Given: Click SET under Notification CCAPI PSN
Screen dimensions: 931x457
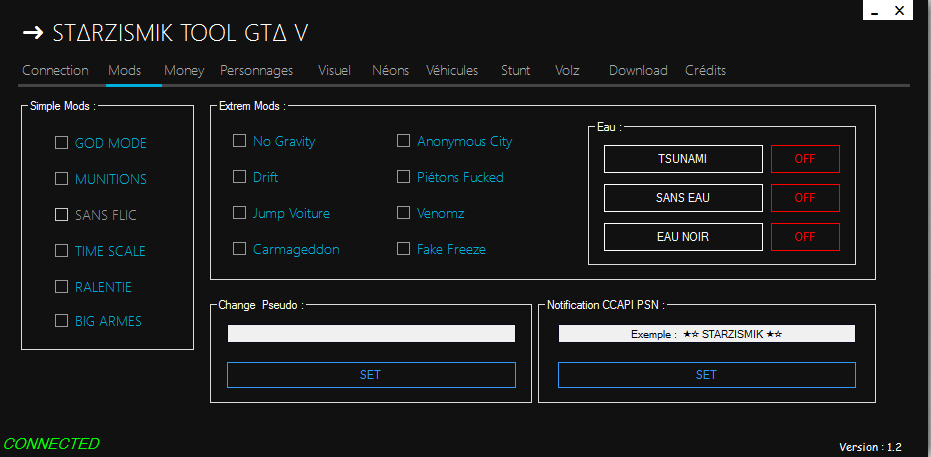Looking at the screenshot, I should coord(707,375).
